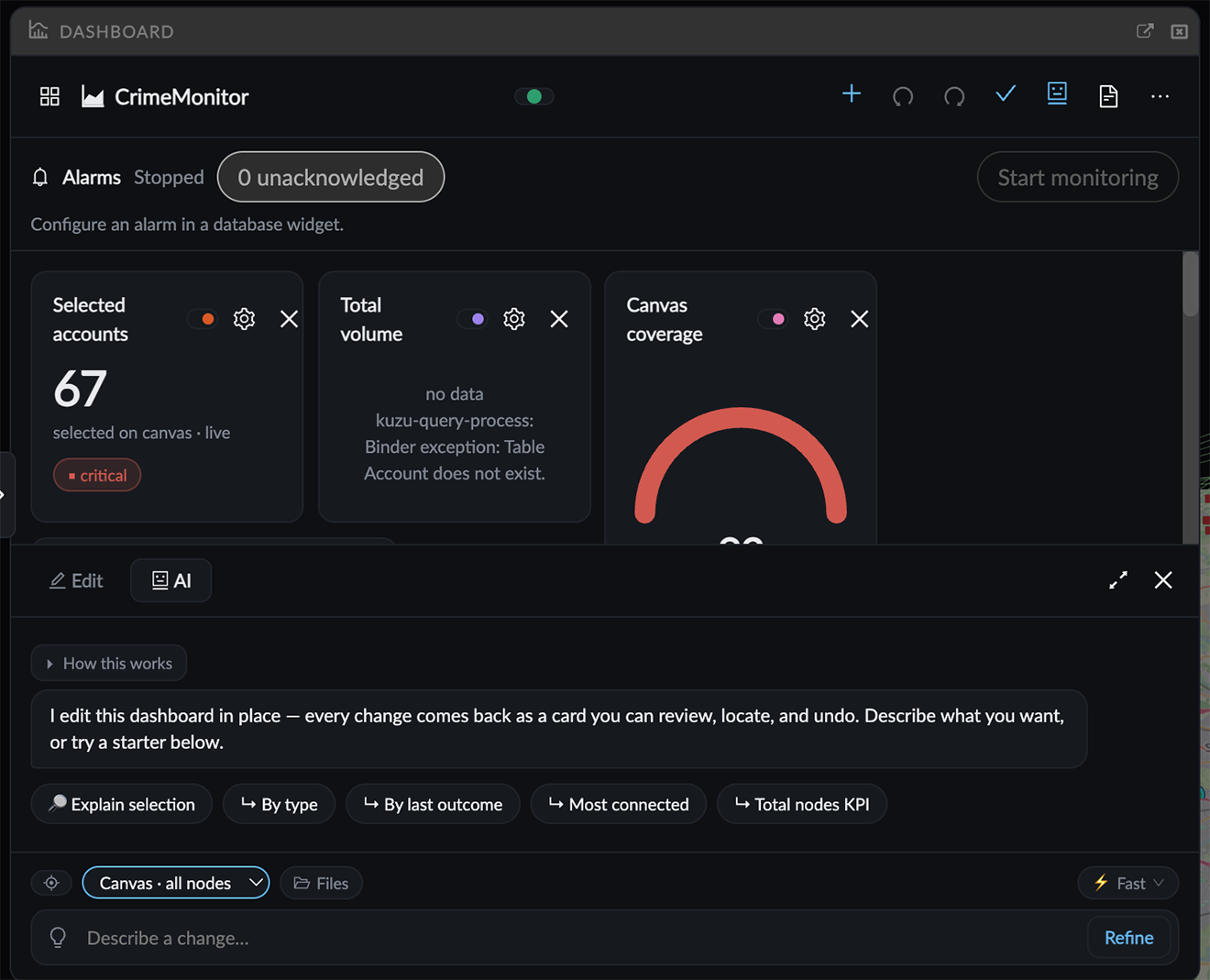Open the AI assistant icon in header
The width and height of the screenshot is (1210, 980).
pos(1057,94)
